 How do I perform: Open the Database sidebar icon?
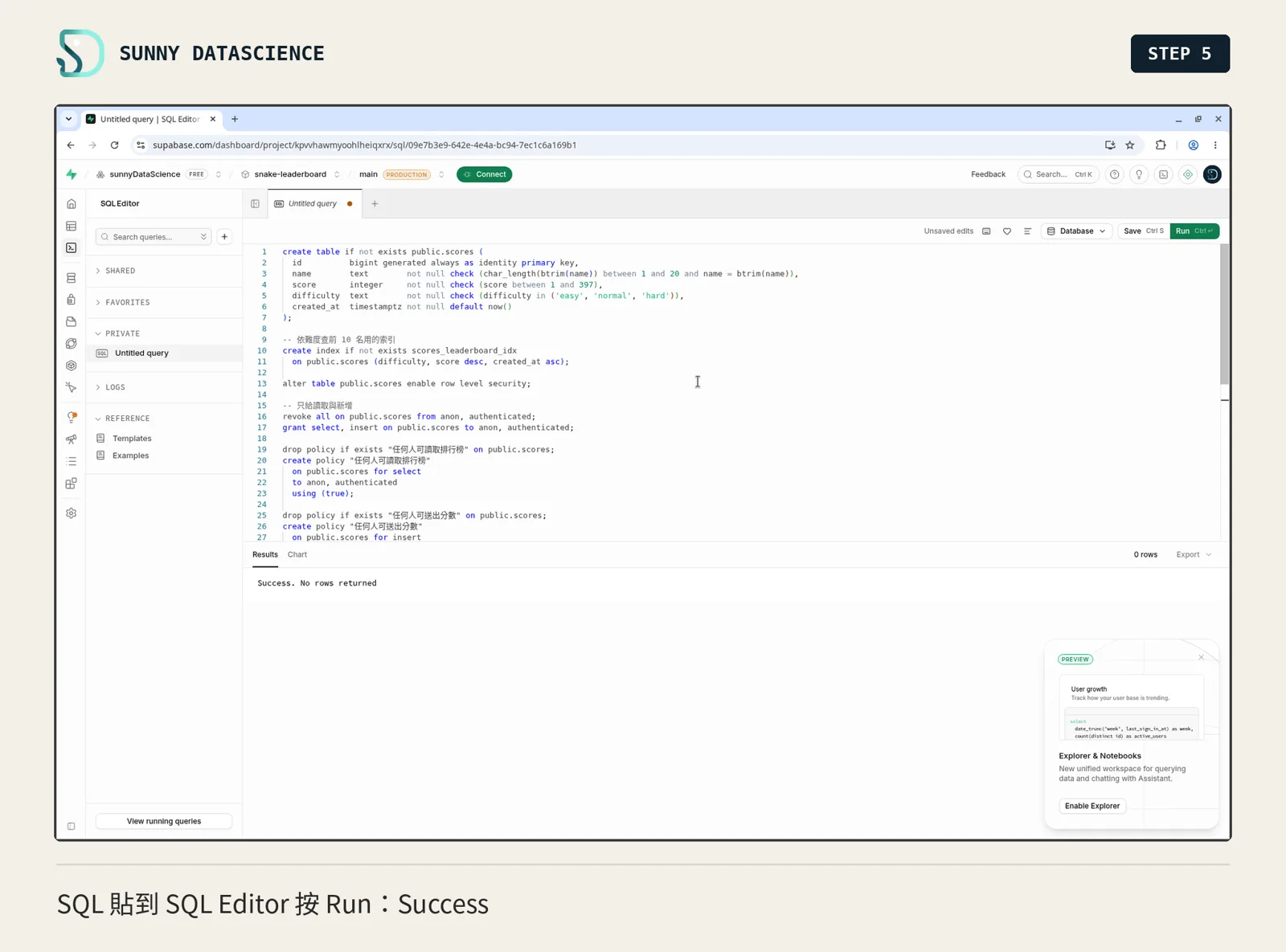(71, 278)
